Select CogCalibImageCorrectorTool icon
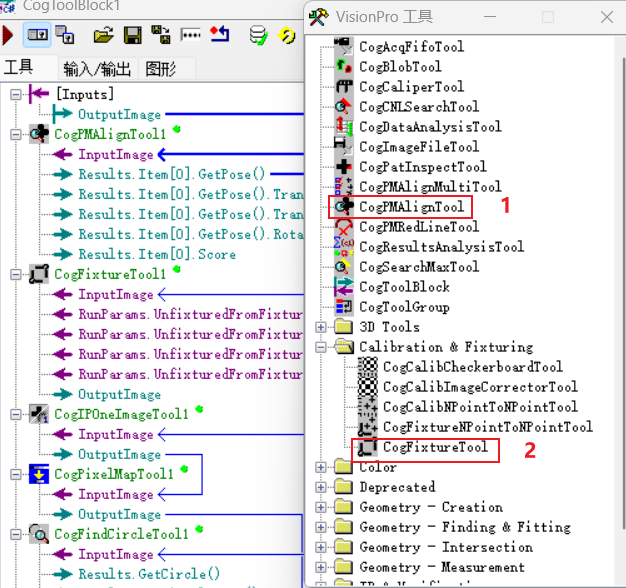Viewport: 626px width, 588px height. (x=367, y=387)
